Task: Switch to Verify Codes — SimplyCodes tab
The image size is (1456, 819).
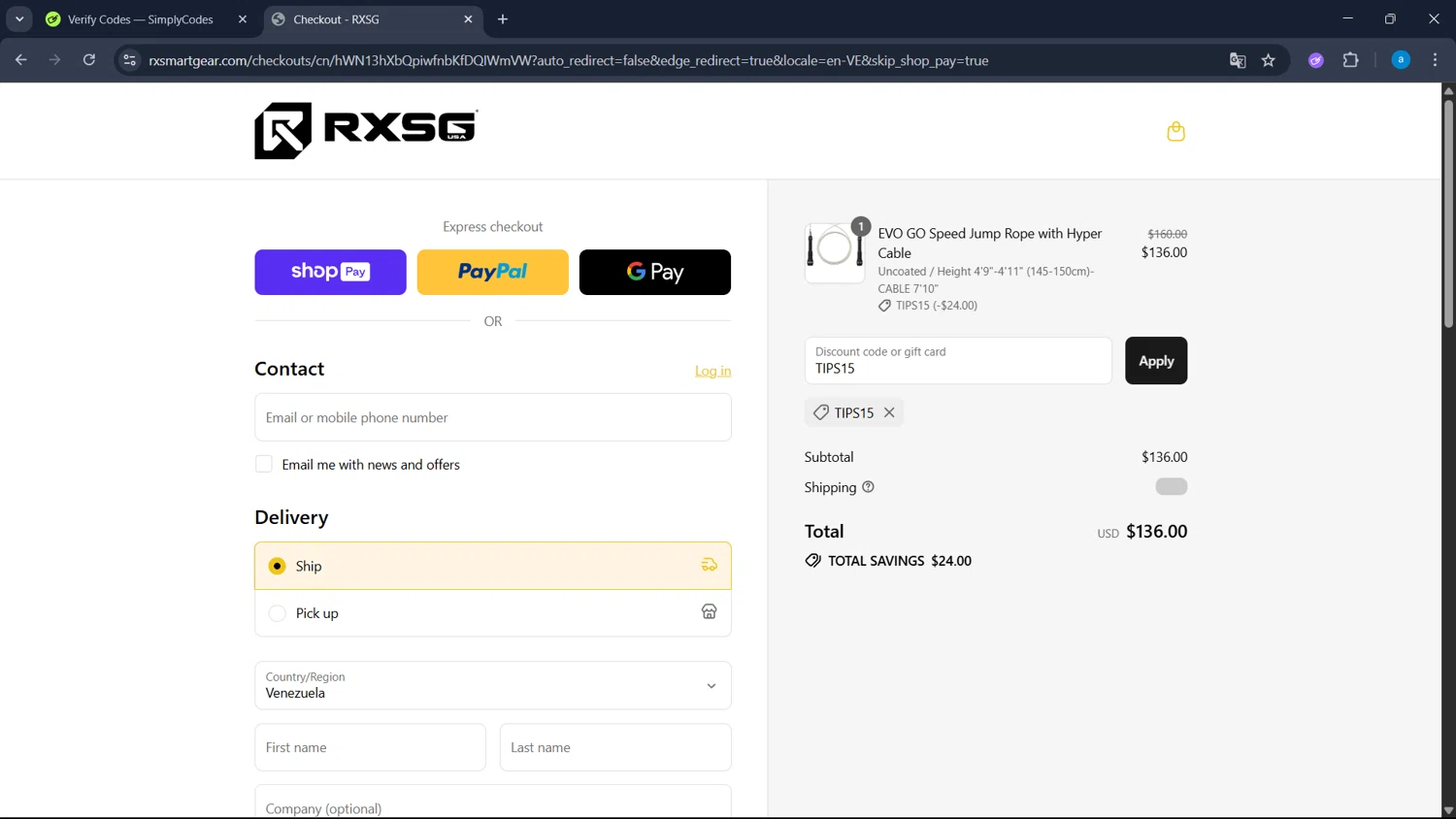Action: [140, 19]
